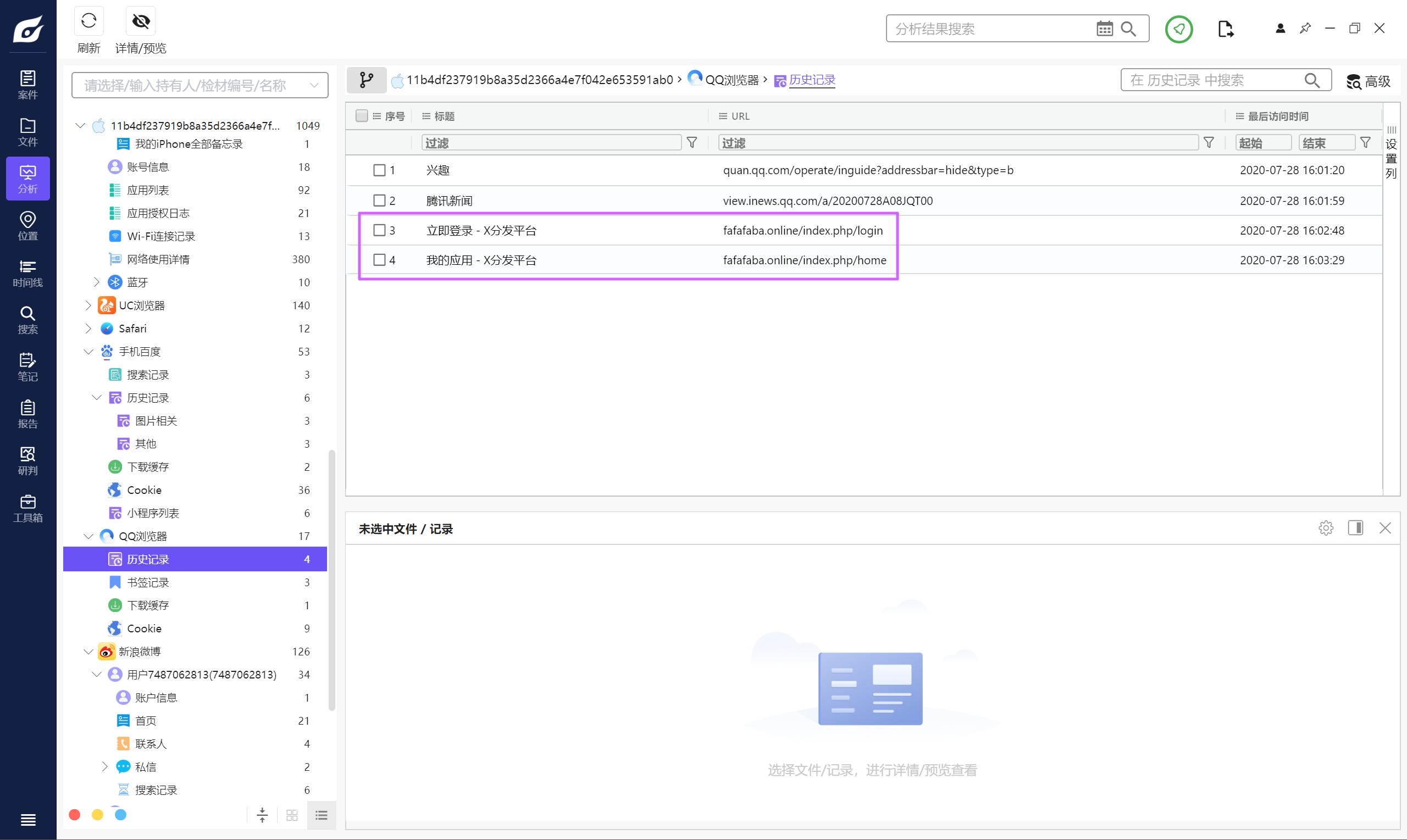Click the red color dot
This screenshot has height=840, width=1407.
74,815
